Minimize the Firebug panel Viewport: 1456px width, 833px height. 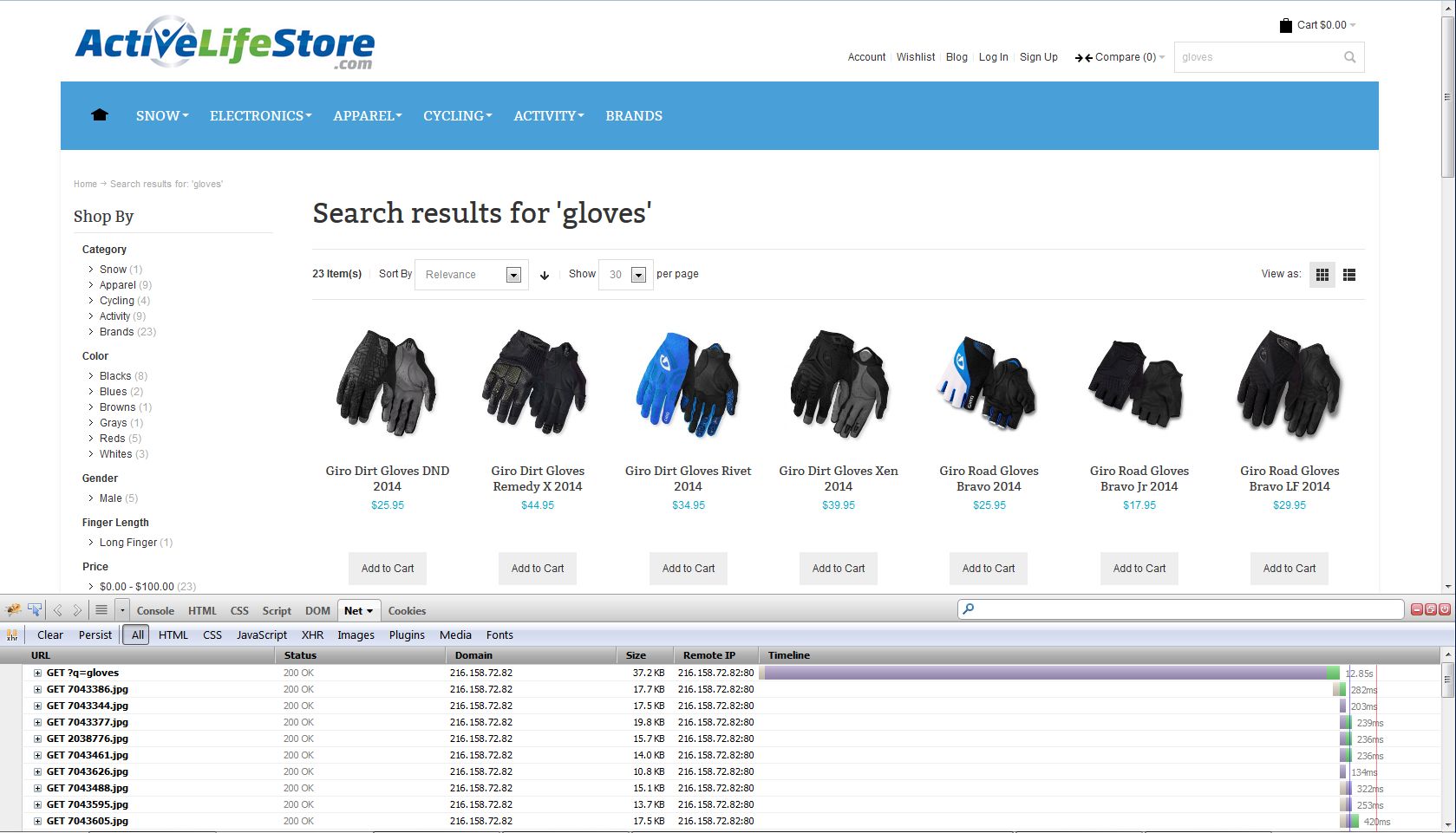pos(1417,609)
